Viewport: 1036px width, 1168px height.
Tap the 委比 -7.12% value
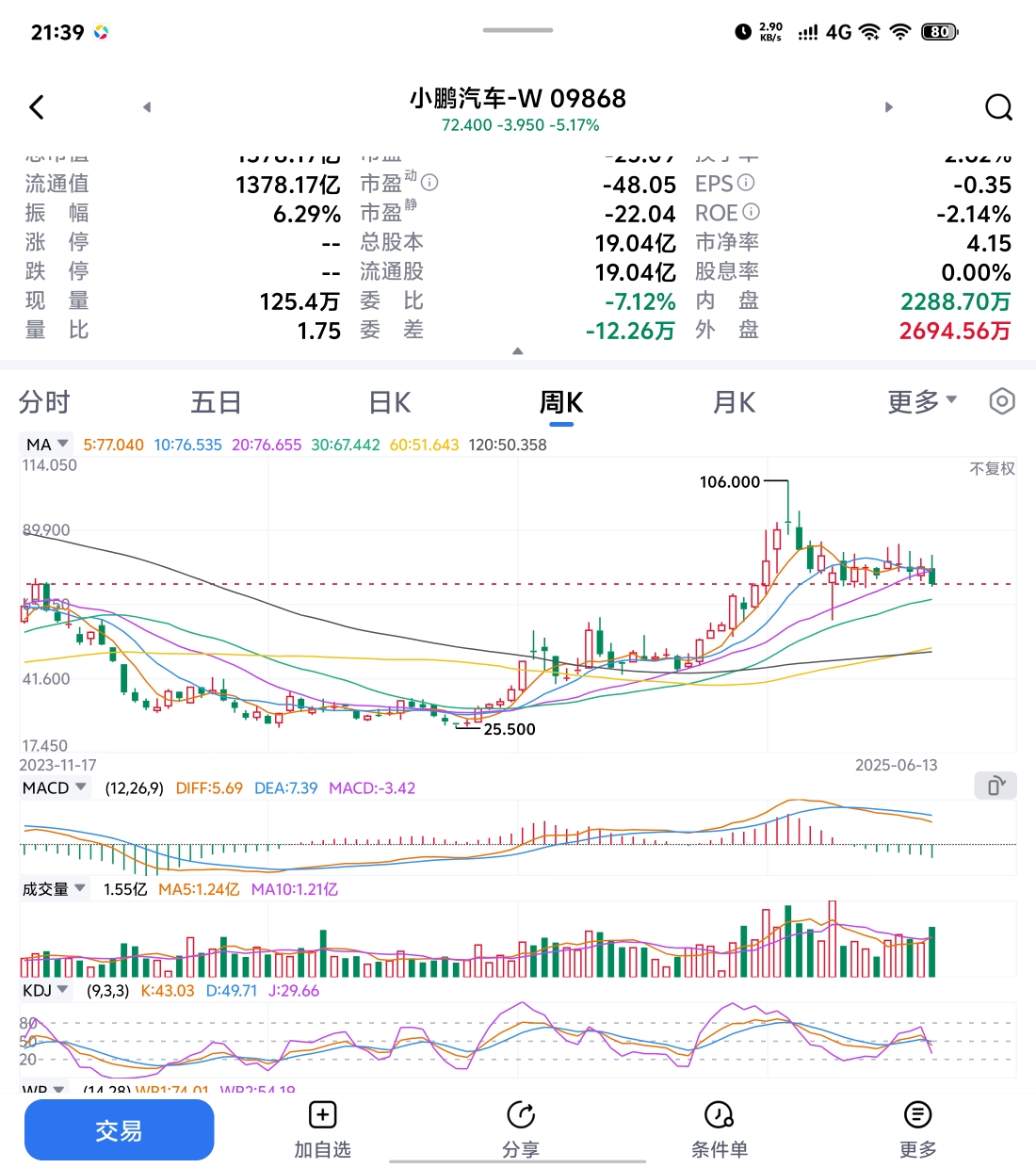[639, 301]
